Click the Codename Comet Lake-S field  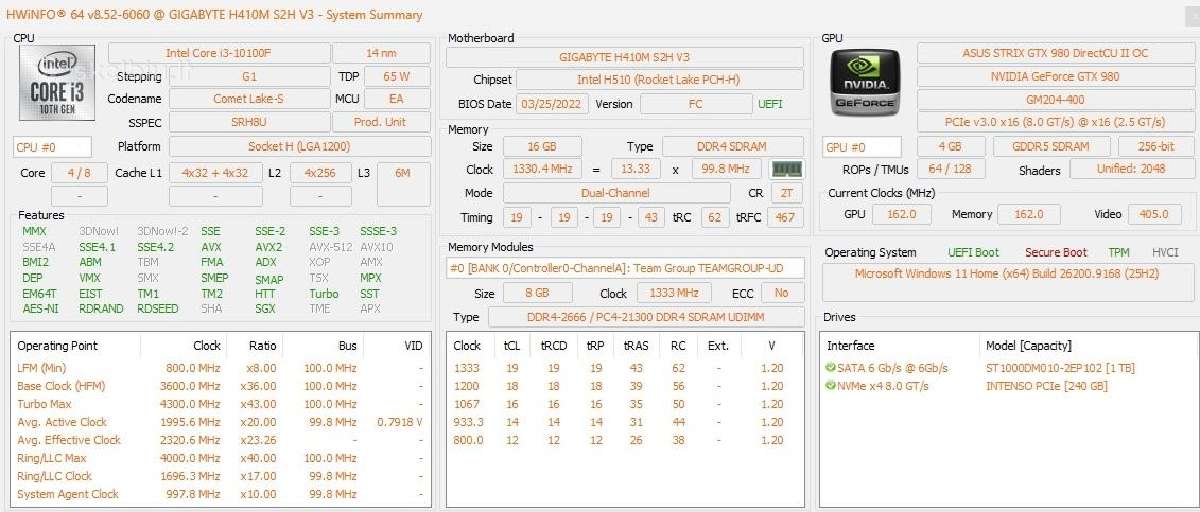[x=249, y=99]
